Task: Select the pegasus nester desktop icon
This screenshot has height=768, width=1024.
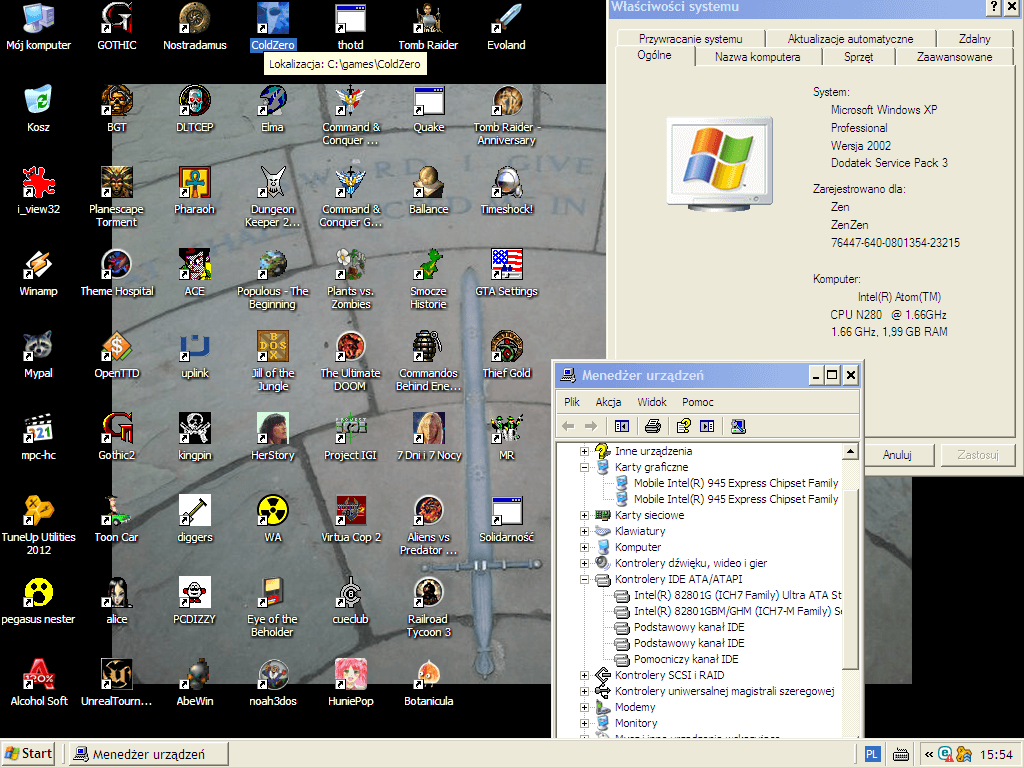Action: coord(39,601)
